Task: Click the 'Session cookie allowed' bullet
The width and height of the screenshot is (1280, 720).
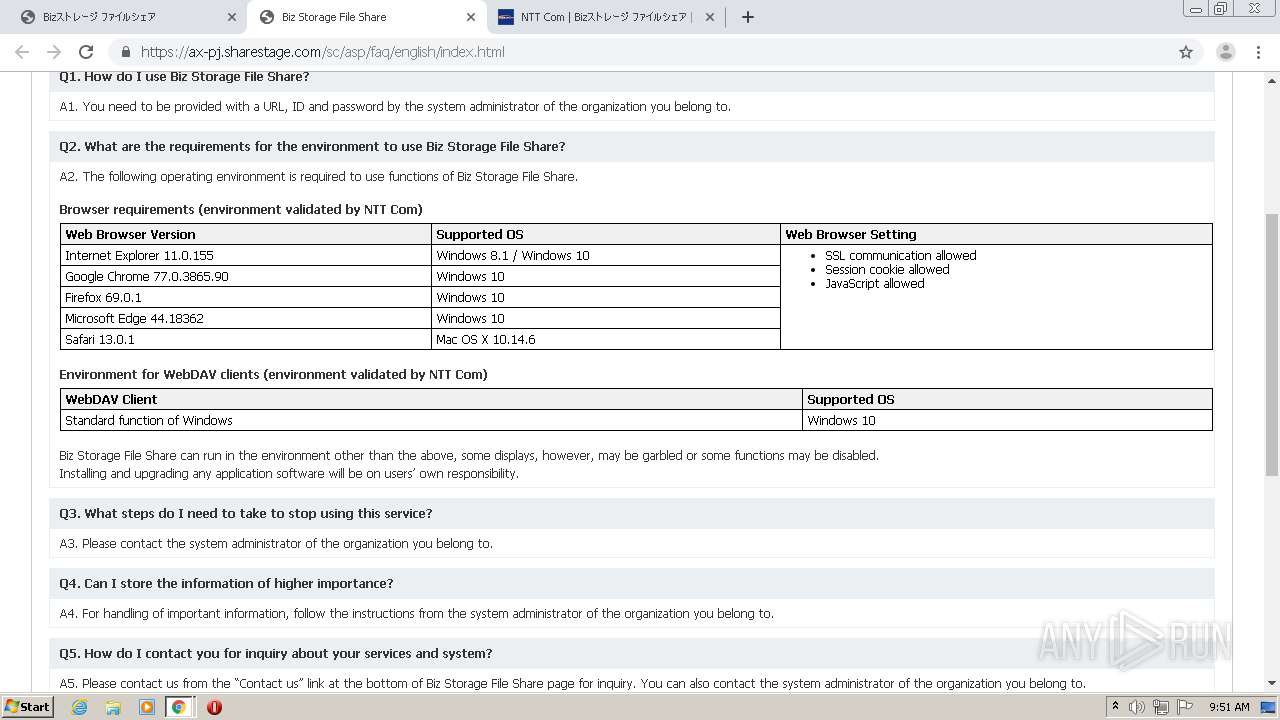Action: [887, 270]
